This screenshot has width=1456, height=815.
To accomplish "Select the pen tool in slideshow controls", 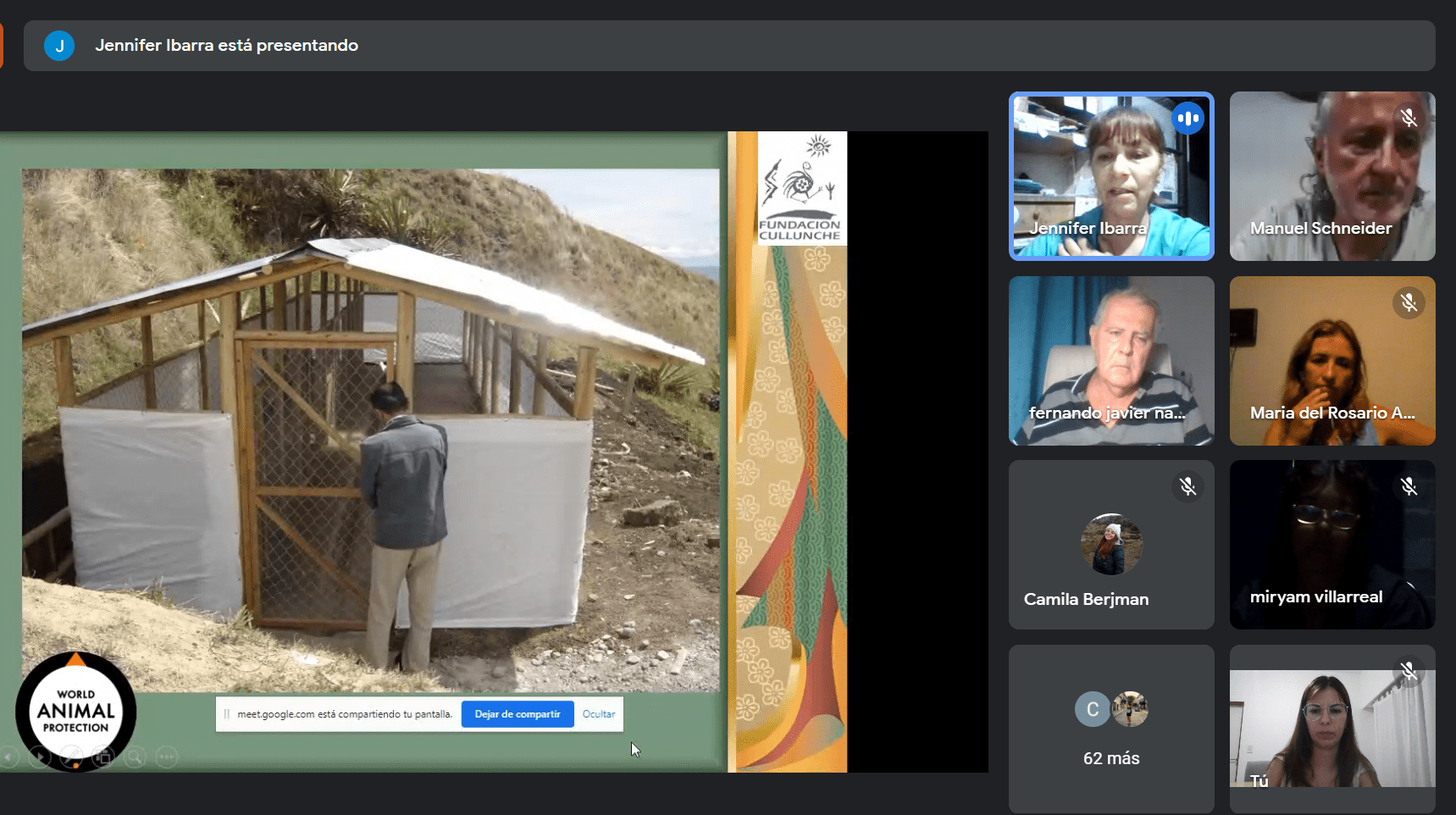I will tap(71, 757).
